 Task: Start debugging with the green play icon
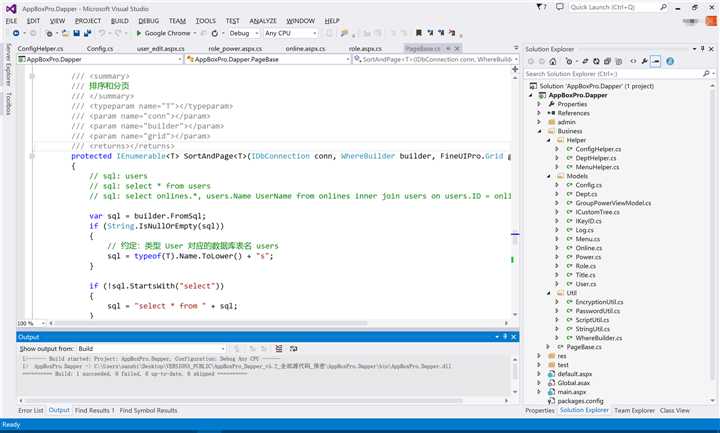[x=139, y=33]
